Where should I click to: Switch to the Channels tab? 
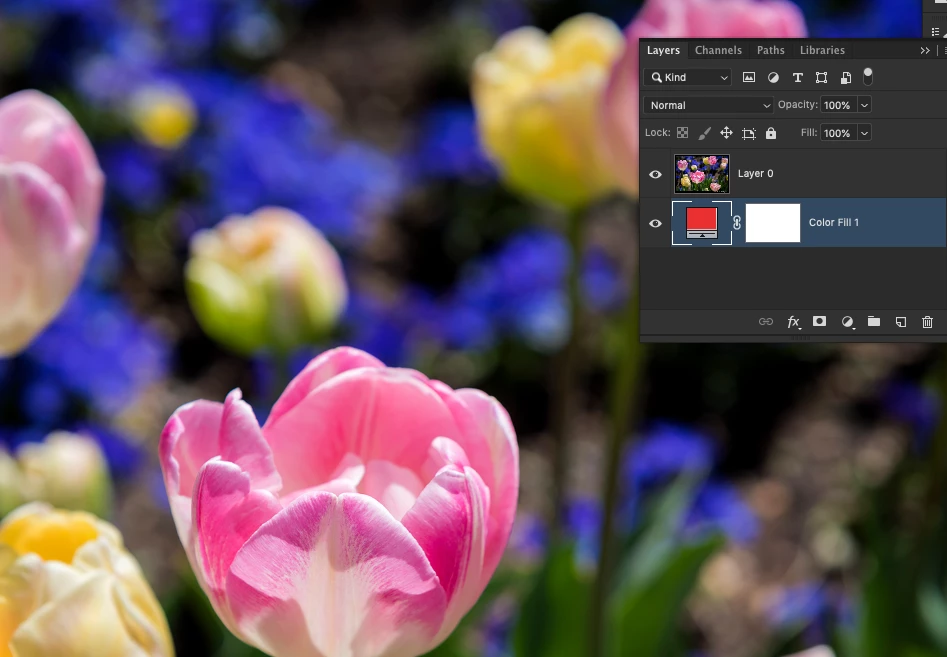pyautogui.click(x=718, y=50)
